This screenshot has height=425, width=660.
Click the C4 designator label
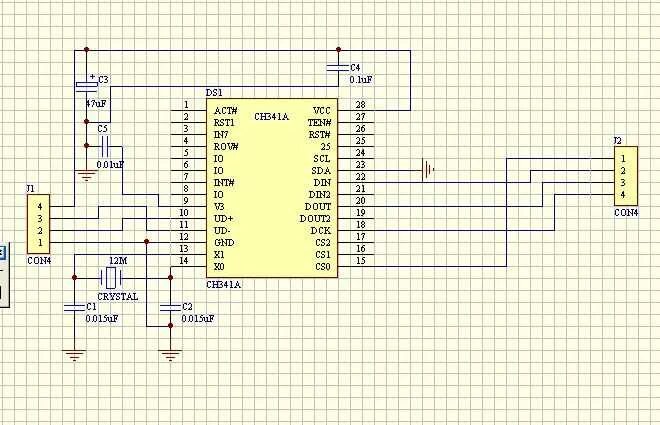[x=355, y=67]
